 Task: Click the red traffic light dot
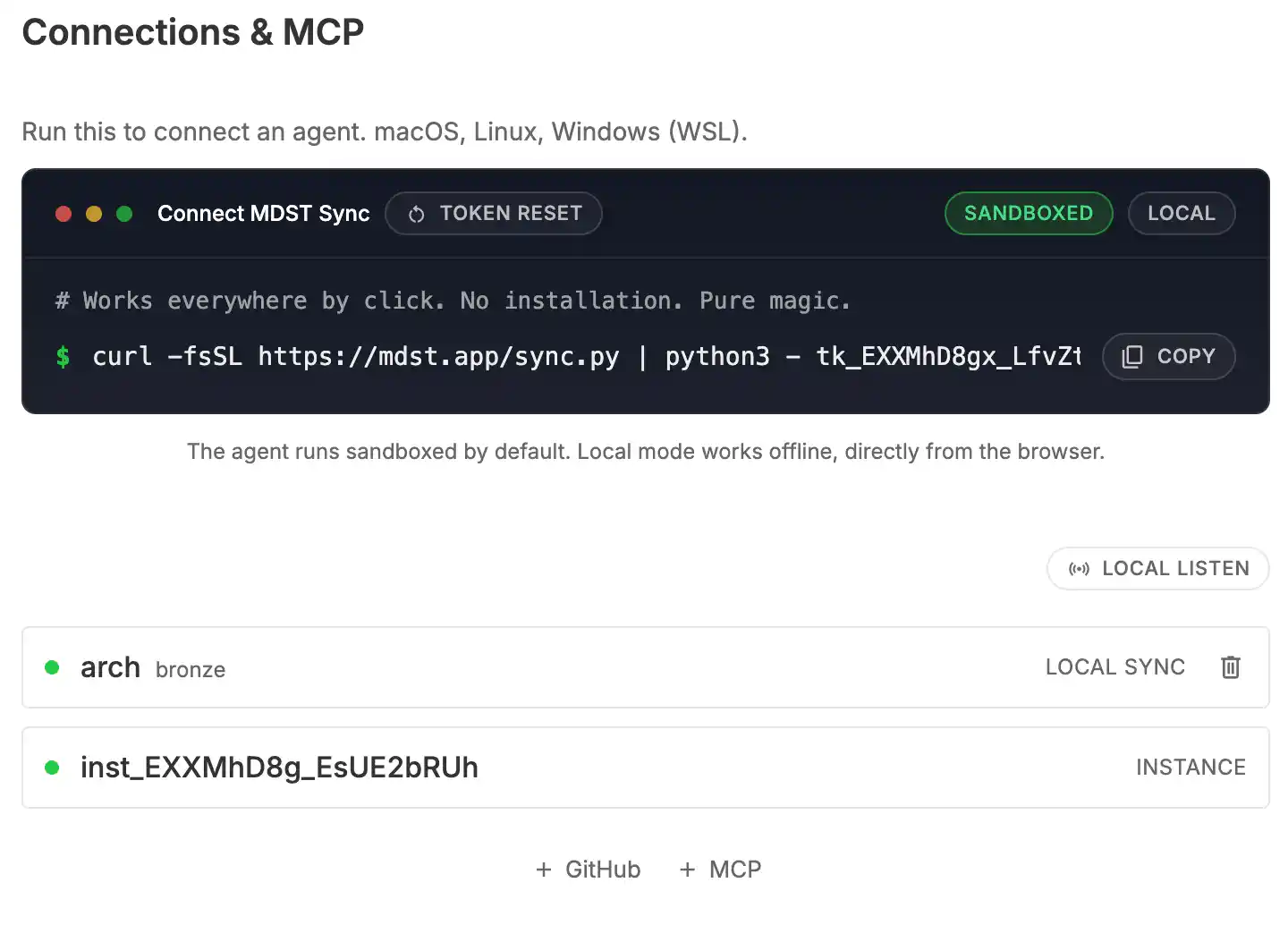[x=64, y=214]
